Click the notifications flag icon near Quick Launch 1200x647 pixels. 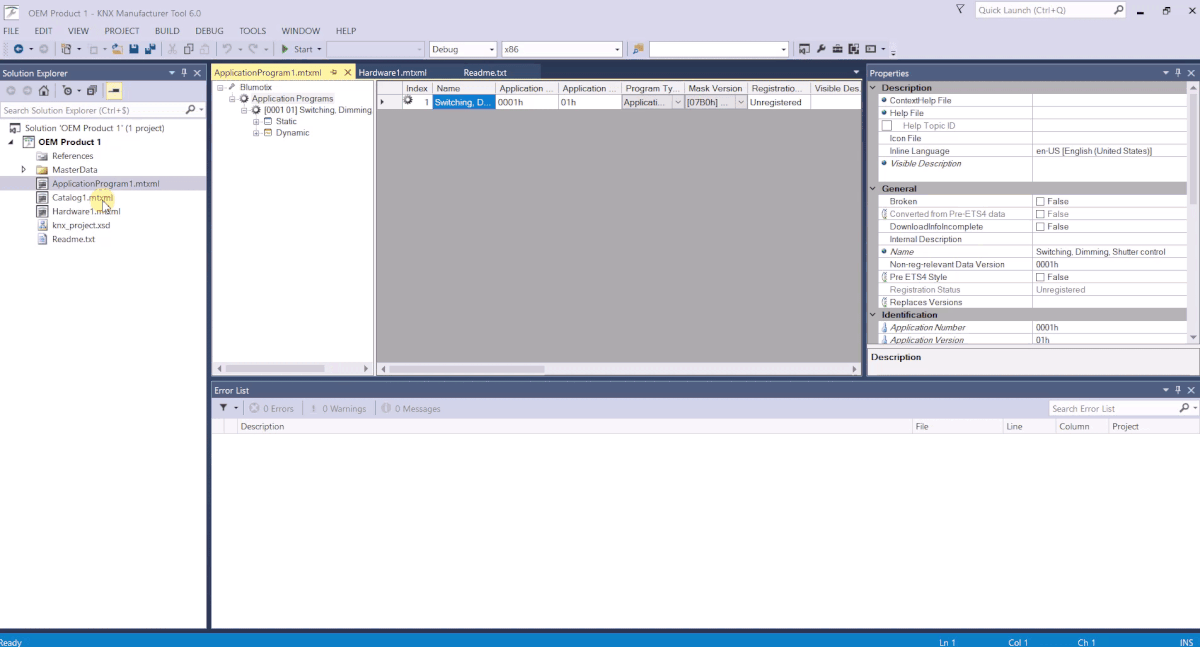point(960,9)
